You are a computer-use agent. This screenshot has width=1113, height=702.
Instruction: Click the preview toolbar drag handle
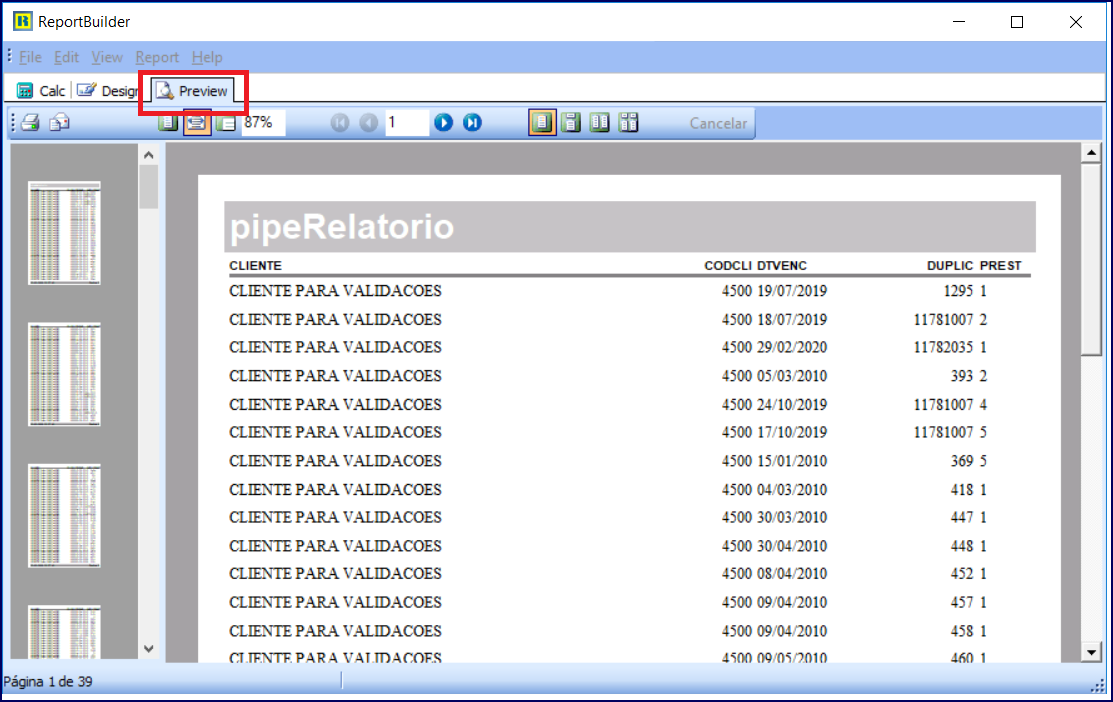point(13,123)
